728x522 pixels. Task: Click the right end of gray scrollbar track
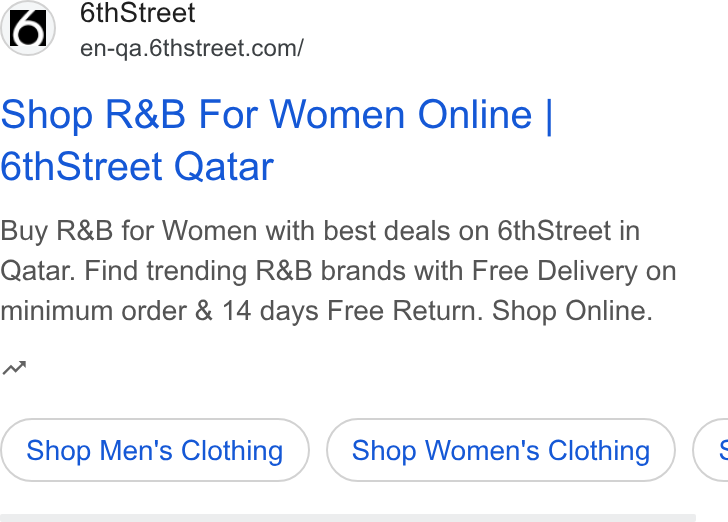(x=689, y=518)
